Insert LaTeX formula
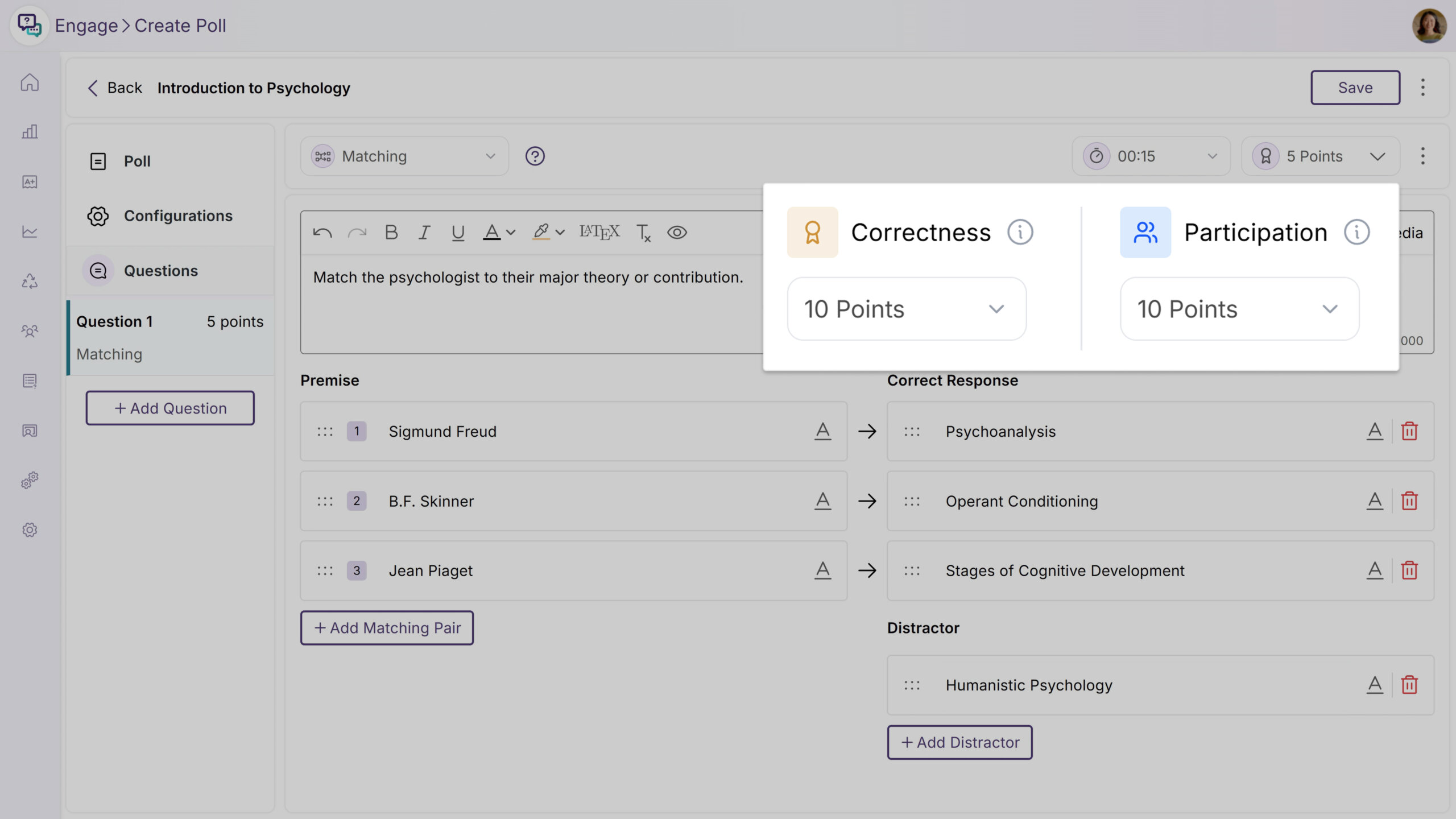1456x819 pixels. point(599,233)
